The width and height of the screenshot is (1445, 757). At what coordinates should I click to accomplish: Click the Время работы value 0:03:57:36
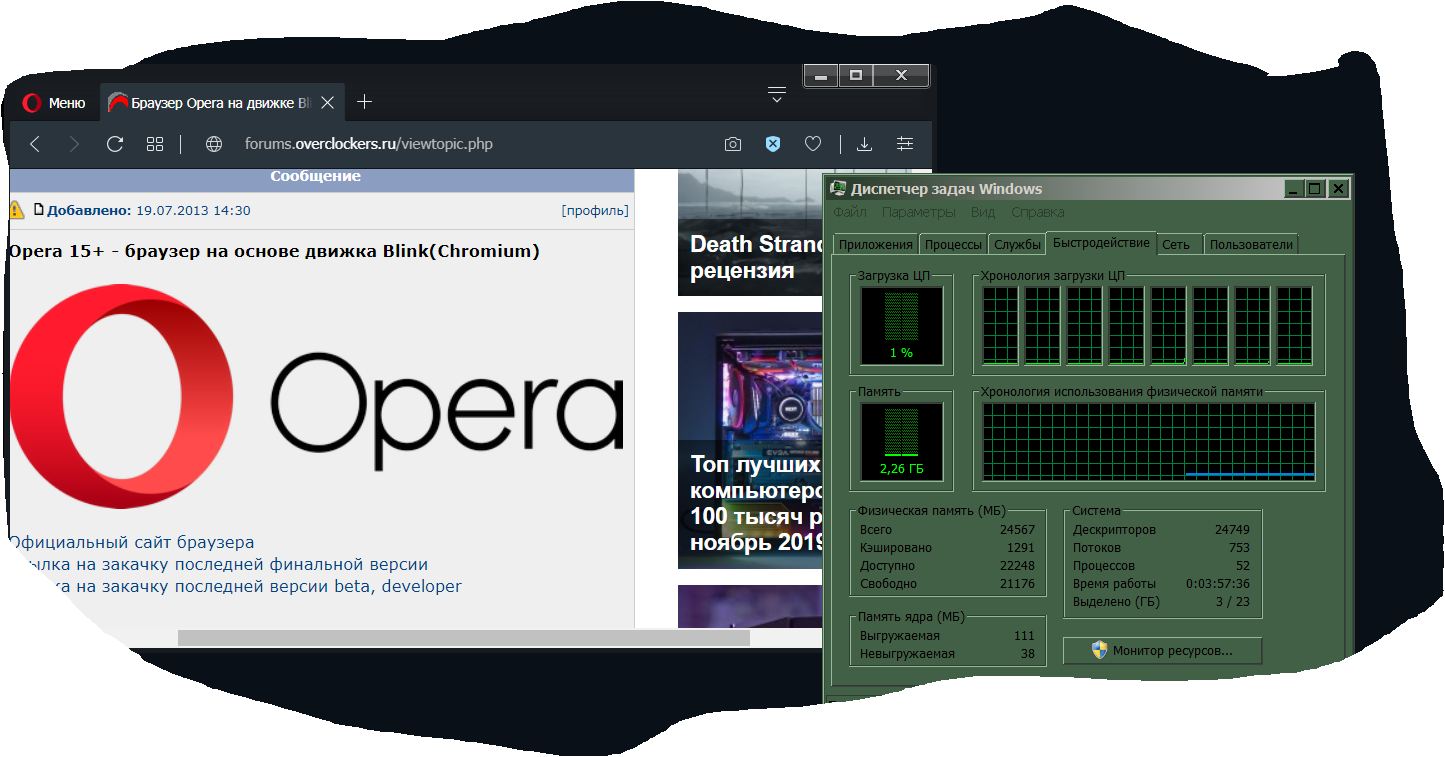pos(1218,584)
